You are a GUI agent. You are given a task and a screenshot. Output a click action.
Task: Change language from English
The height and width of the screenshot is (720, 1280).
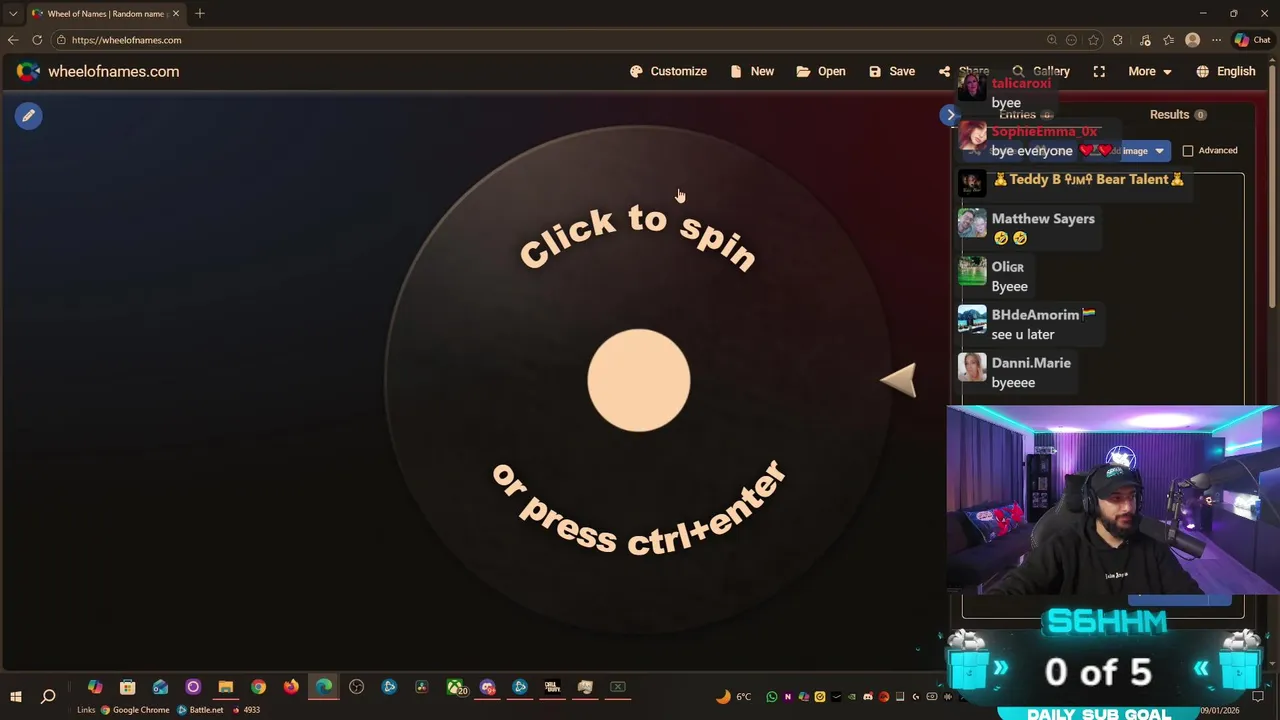1226,71
